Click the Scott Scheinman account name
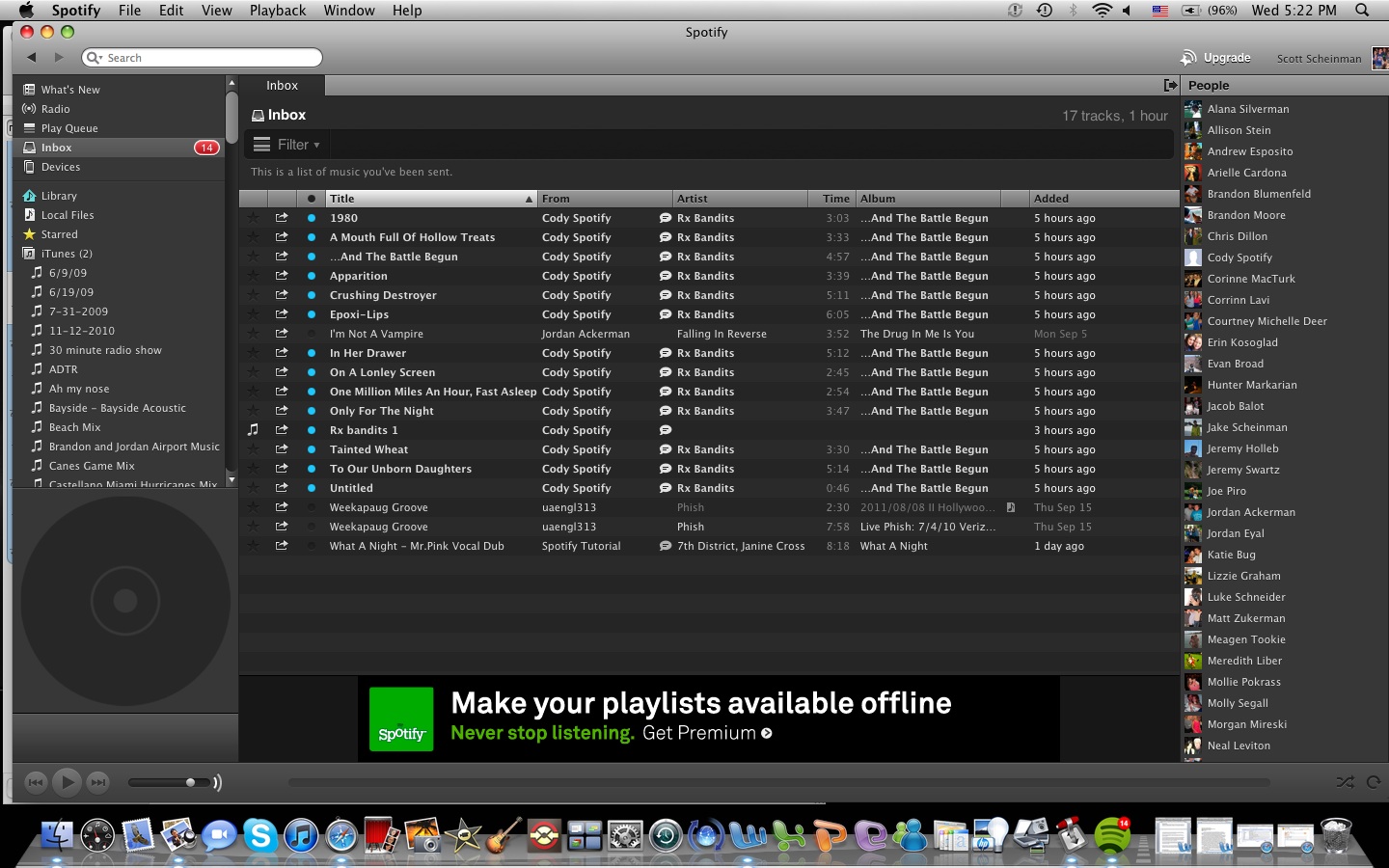The width and height of the screenshot is (1389, 868). pos(1319,59)
